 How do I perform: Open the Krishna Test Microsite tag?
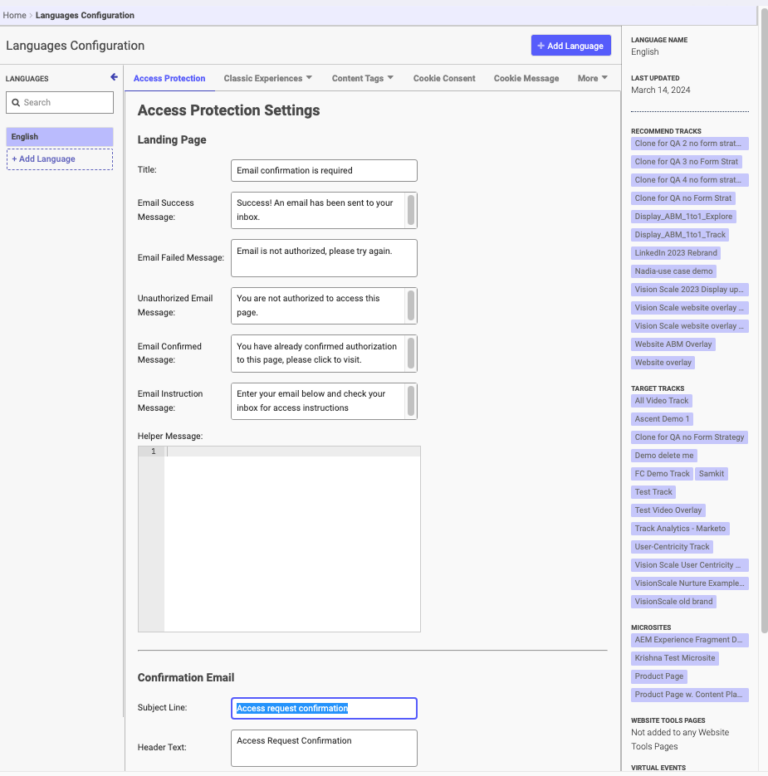pos(674,658)
